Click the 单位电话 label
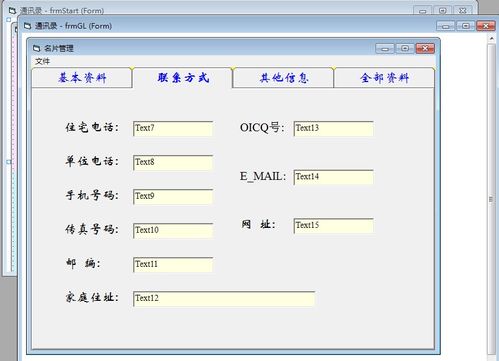The width and height of the screenshot is (499, 361). [92, 161]
